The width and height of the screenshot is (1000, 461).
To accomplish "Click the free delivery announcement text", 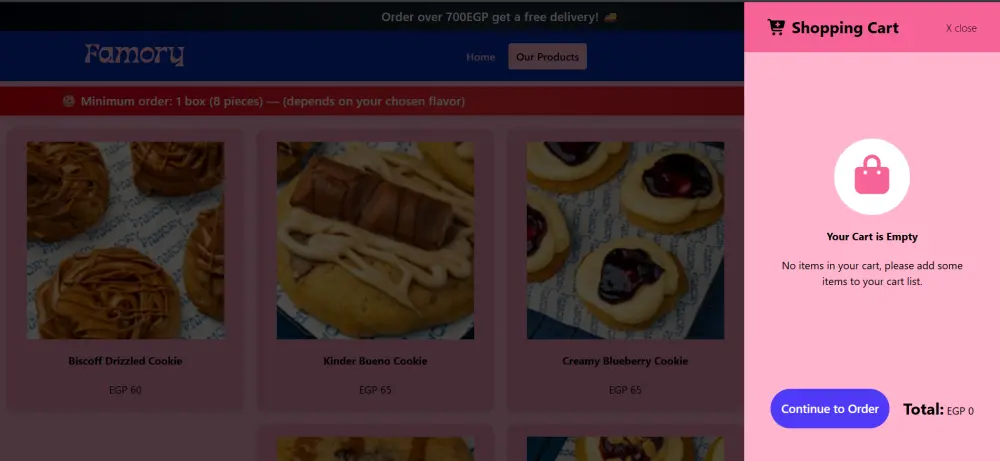I will tap(490, 17).
